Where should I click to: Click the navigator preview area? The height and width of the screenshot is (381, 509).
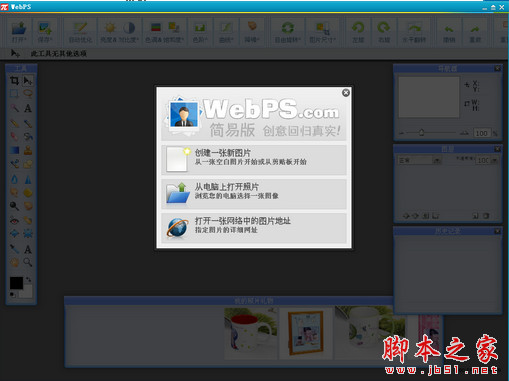[x=429, y=97]
